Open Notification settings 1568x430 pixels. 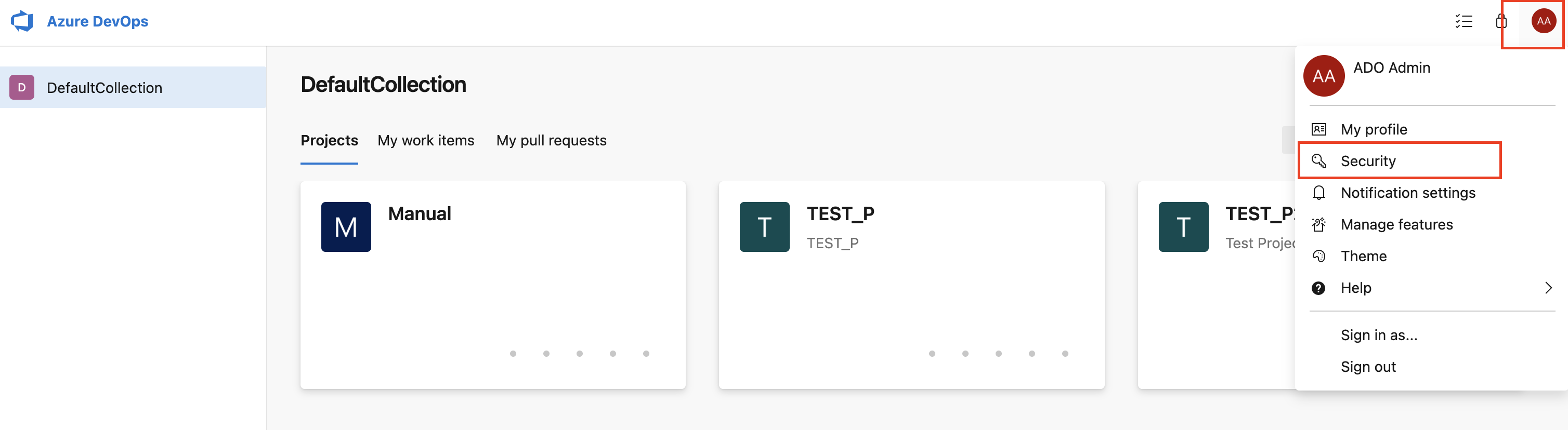click(1407, 193)
